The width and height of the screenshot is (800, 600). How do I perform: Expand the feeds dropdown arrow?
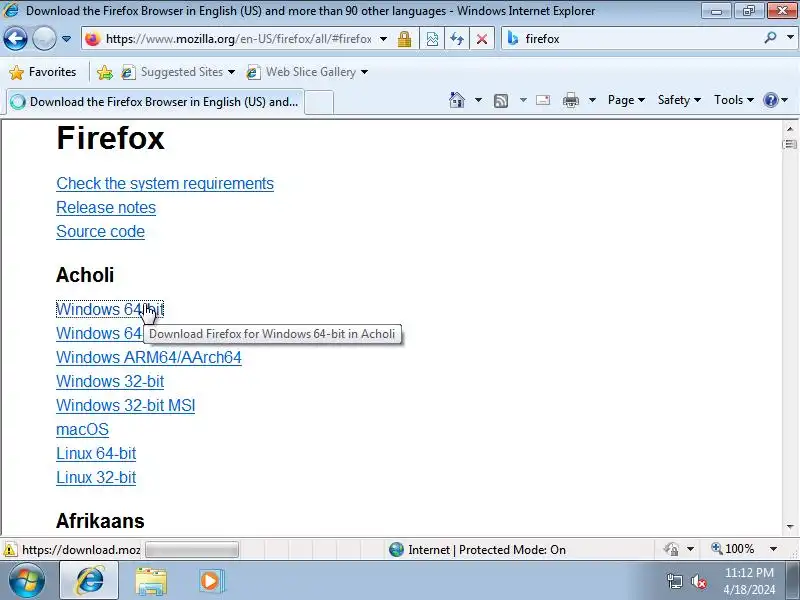point(523,100)
